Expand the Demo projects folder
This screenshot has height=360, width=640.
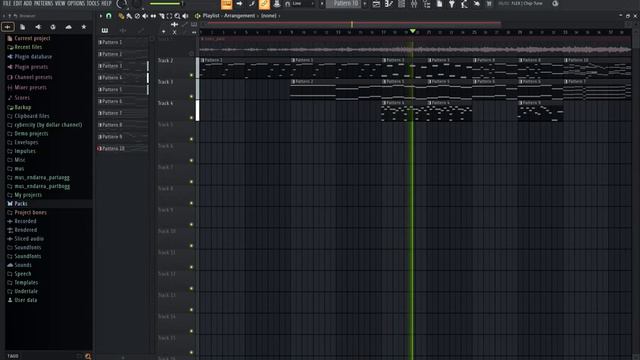click(31, 134)
